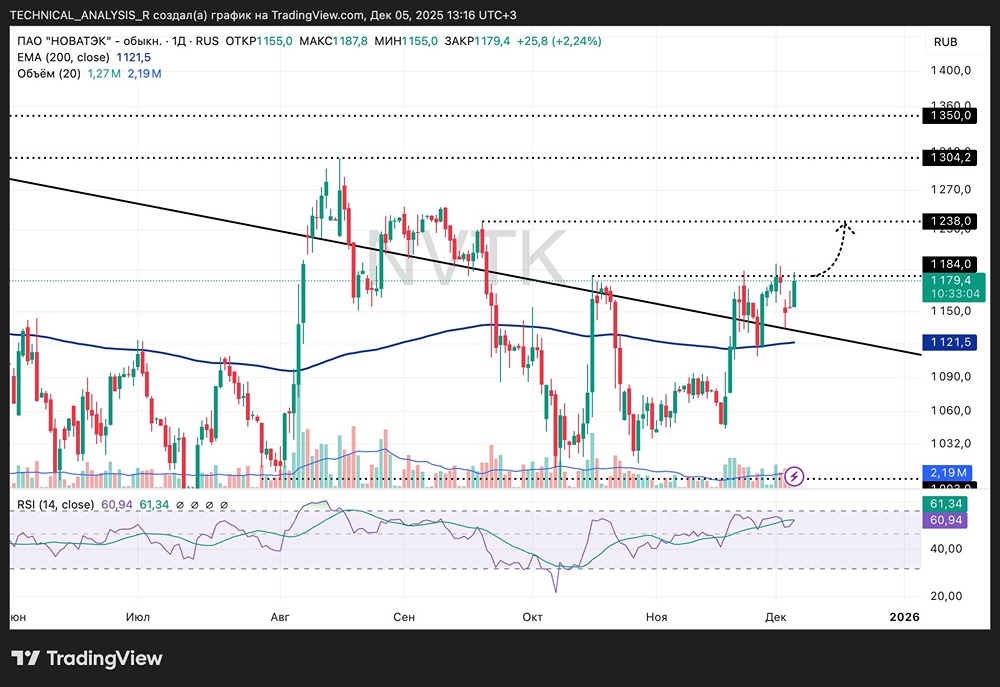Click the 20,00 RSI scale label
This screenshot has height=687, width=1000.
pyautogui.click(x=946, y=596)
